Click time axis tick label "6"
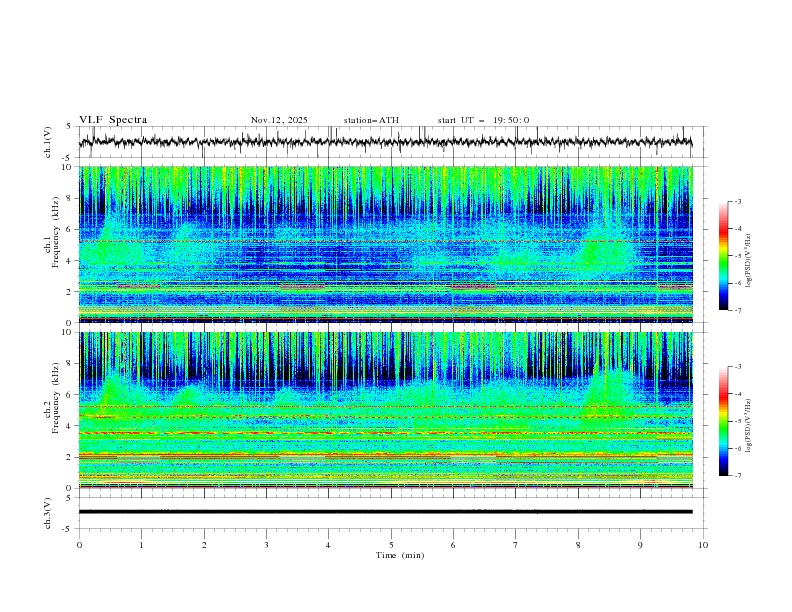Viewport: 792px width, 612px height. pyautogui.click(x=453, y=545)
